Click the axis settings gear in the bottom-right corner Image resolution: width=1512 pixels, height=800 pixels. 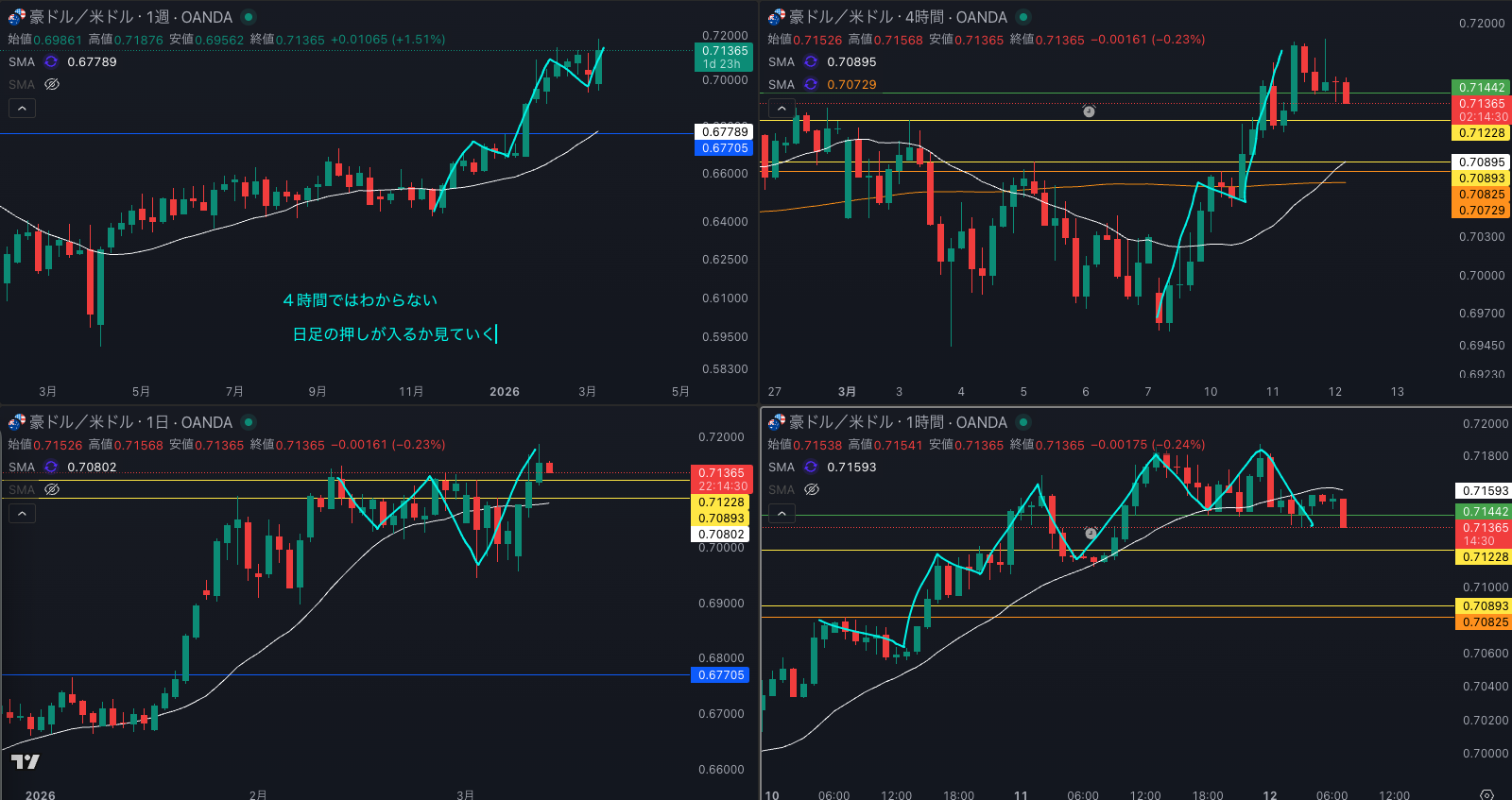click(x=1486, y=794)
